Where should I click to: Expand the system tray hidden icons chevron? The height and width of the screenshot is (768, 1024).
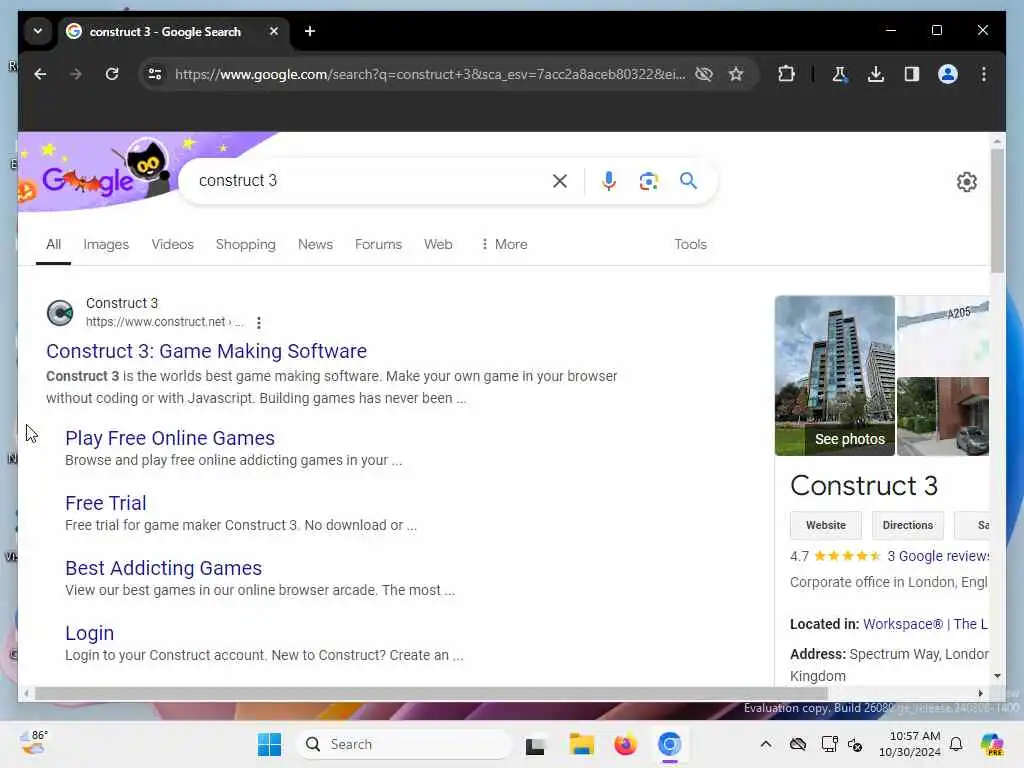[766, 744]
